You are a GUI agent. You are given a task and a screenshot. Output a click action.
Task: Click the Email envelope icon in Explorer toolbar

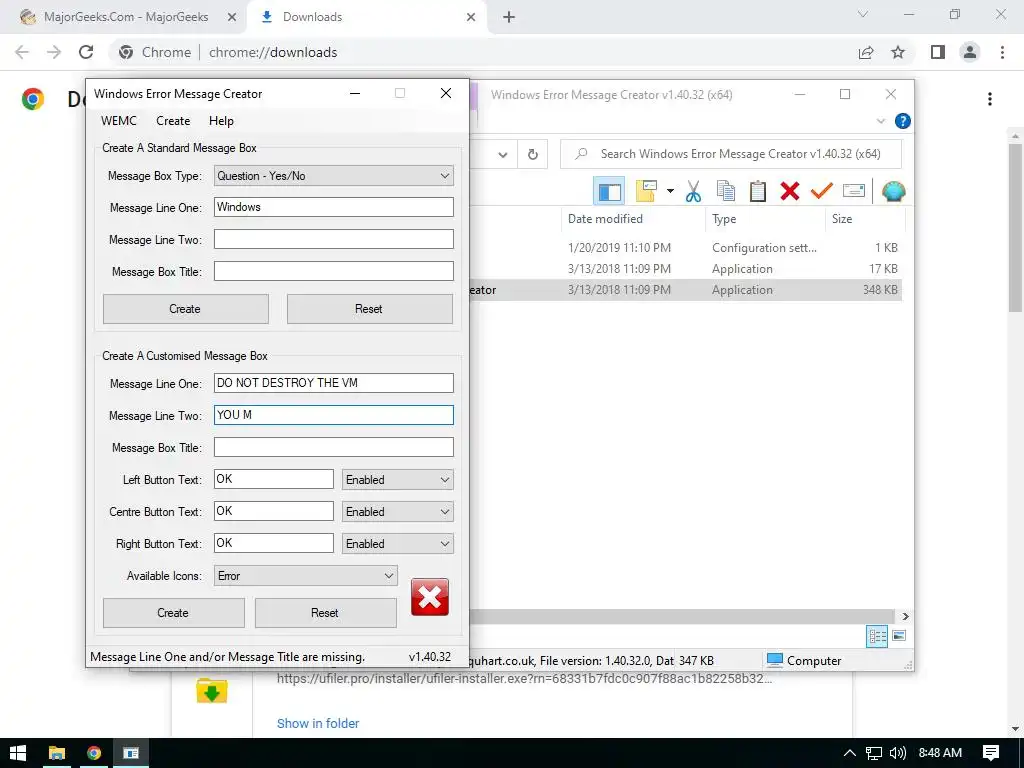click(854, 191)
